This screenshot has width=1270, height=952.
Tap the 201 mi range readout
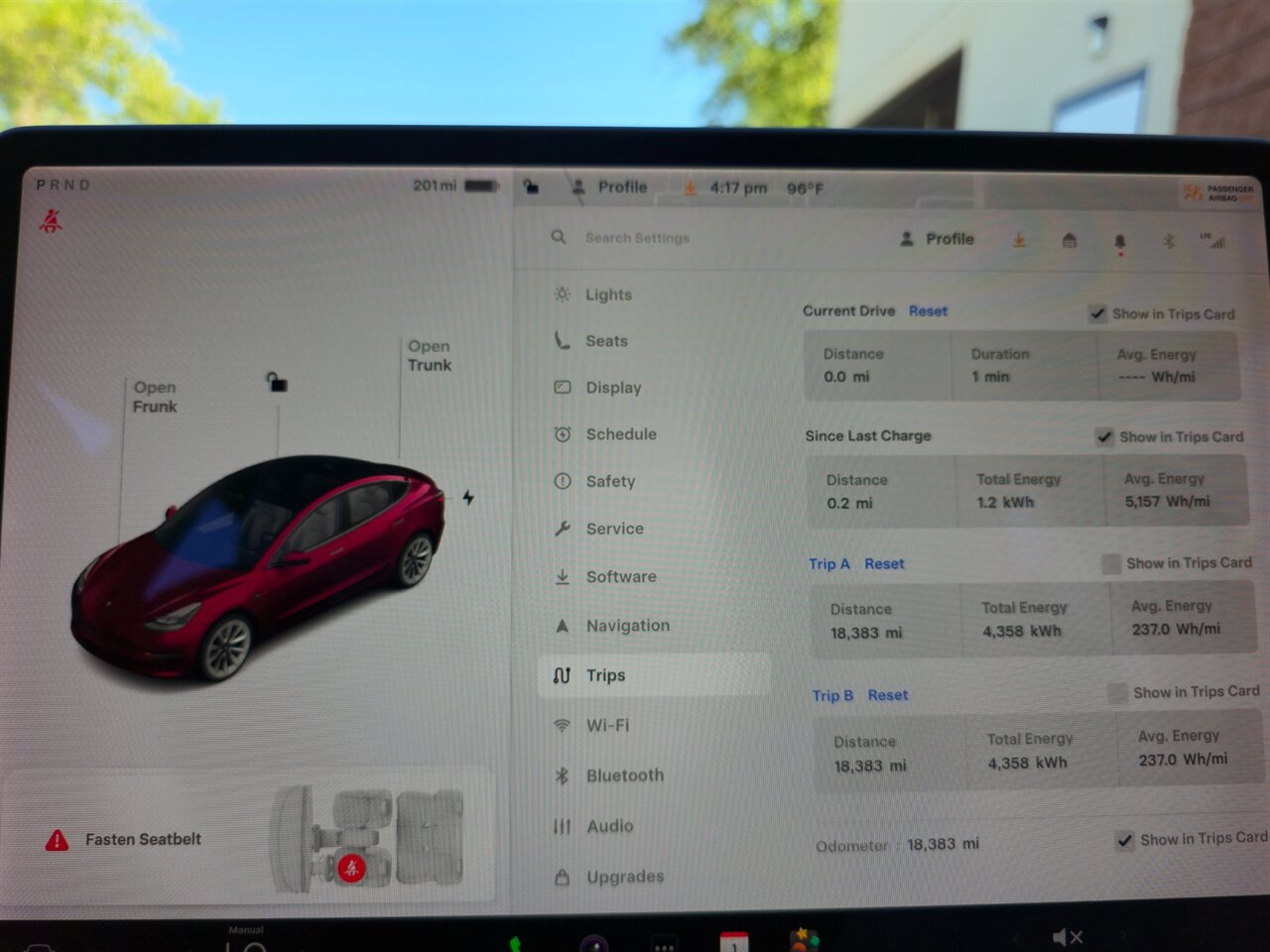tap(435, 185)
